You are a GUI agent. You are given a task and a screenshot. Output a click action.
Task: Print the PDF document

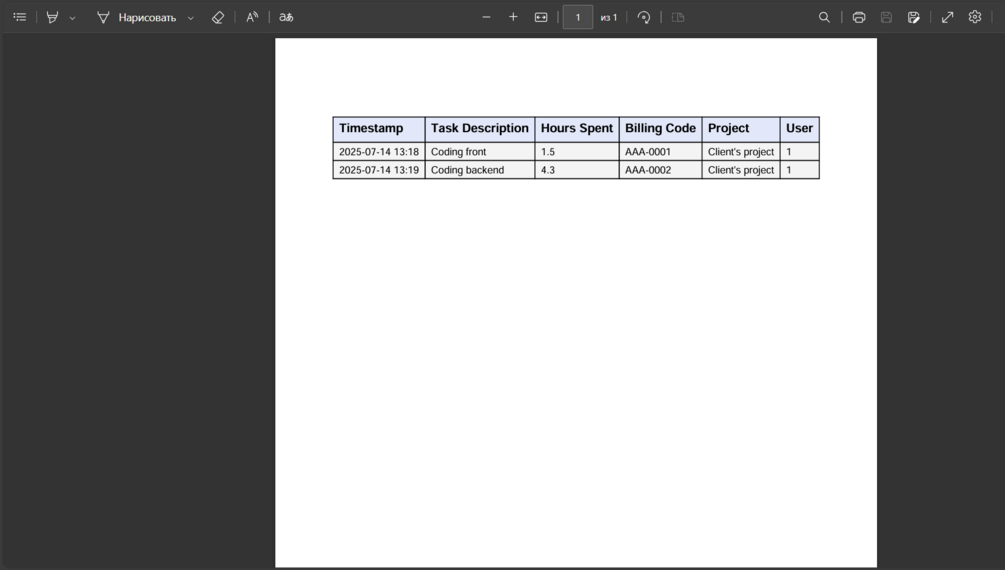click(x=859, y=17)
